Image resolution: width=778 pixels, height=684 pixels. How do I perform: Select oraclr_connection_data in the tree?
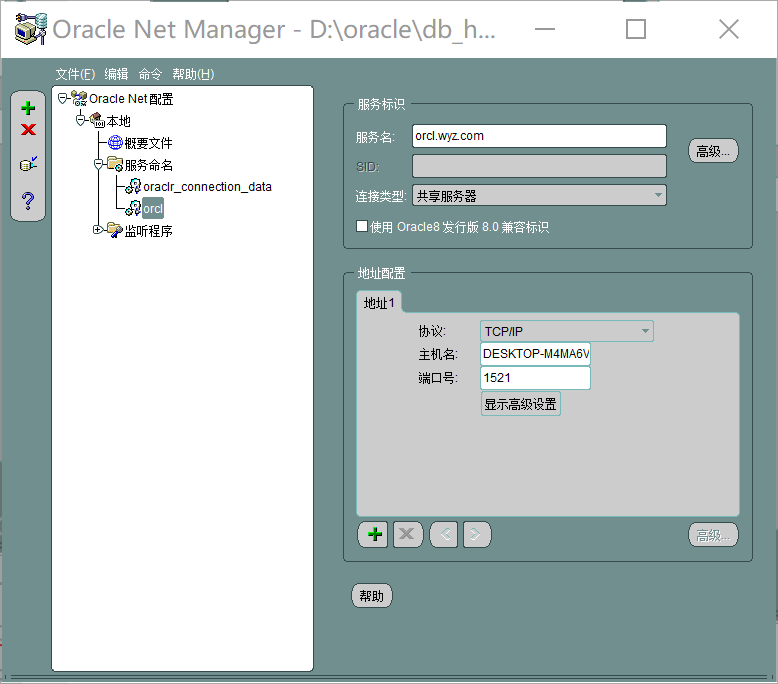[x=207, y=187]
